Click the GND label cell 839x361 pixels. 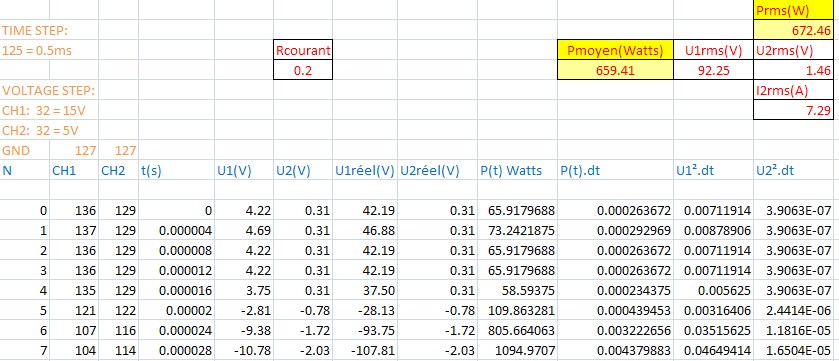coord(25,150)
